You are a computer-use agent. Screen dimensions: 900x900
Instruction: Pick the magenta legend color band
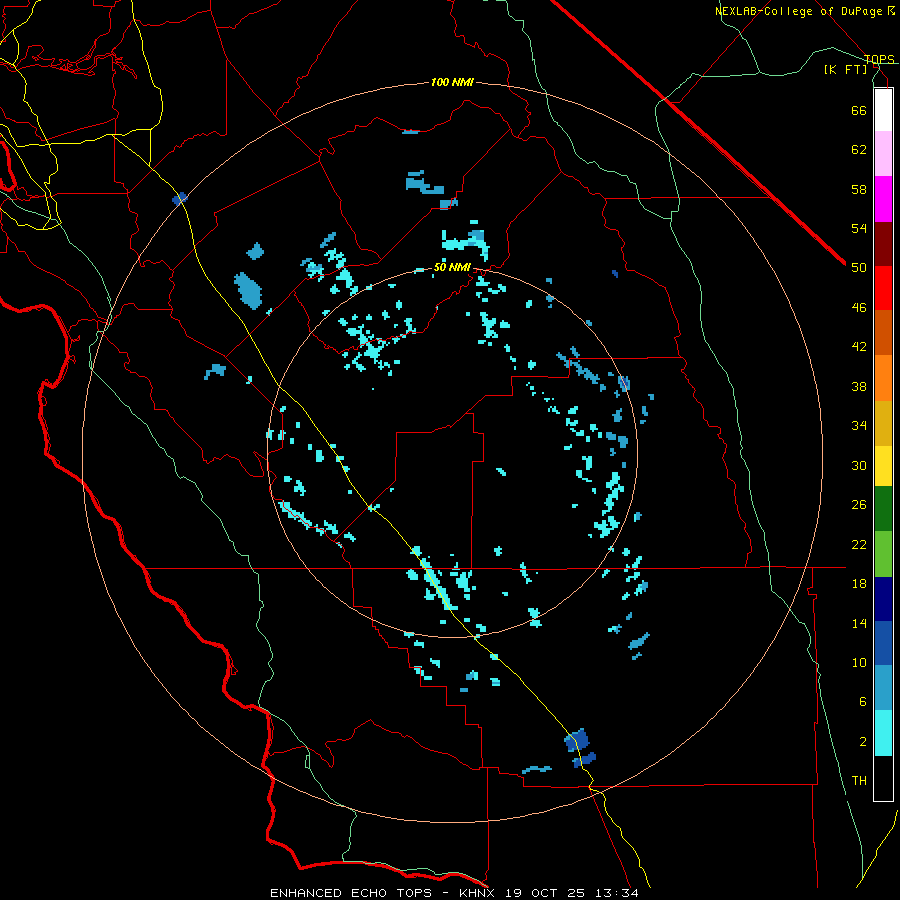click(x=883, y=199)
